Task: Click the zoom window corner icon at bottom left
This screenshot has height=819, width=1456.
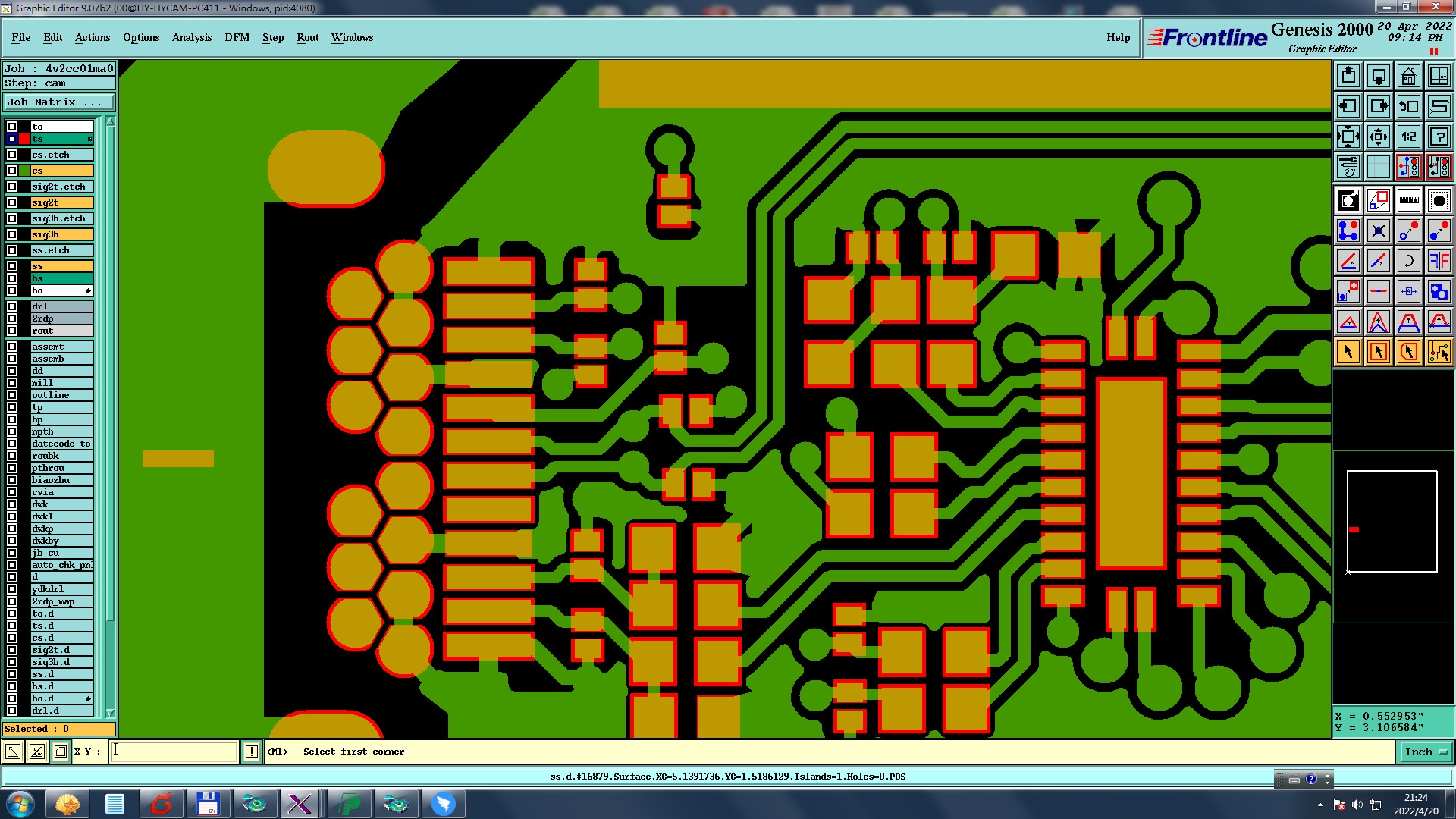Action: (13, 752)
